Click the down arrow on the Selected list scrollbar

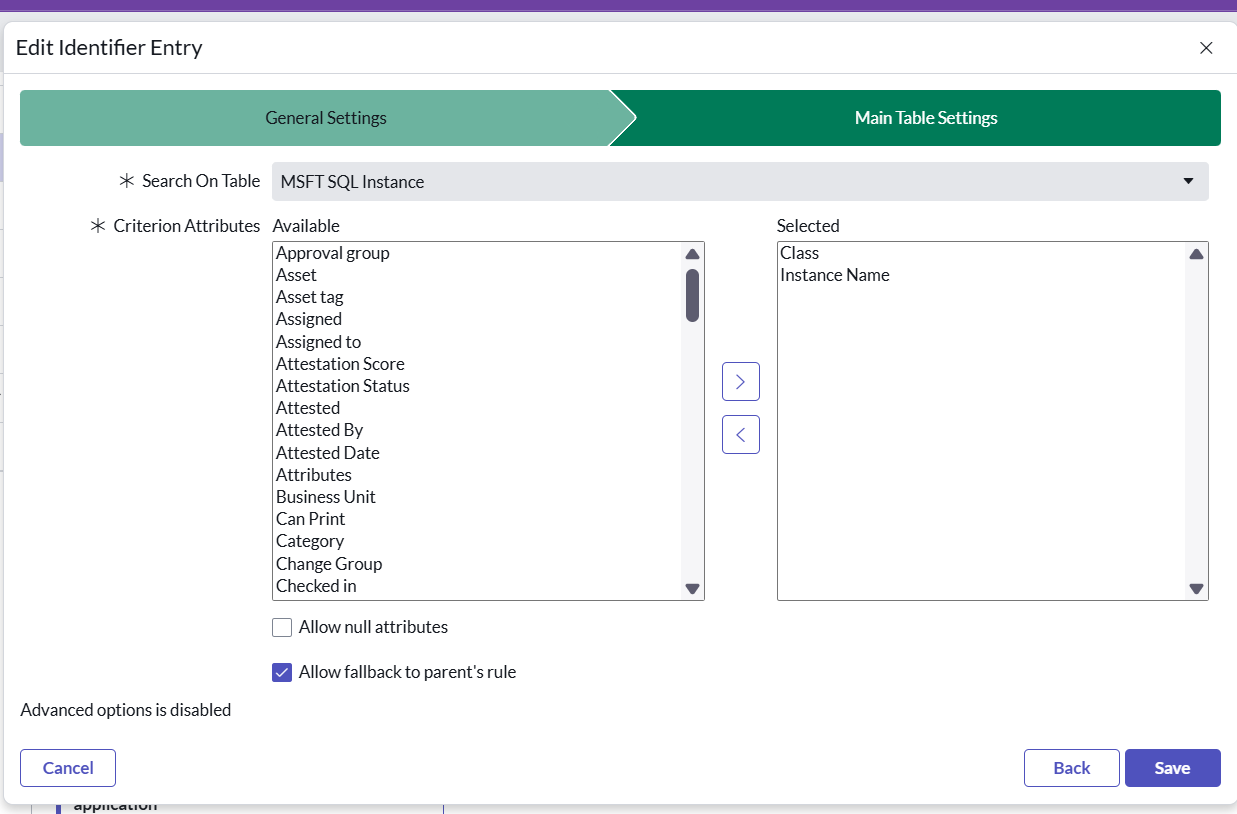click(x=1196, y=589)
